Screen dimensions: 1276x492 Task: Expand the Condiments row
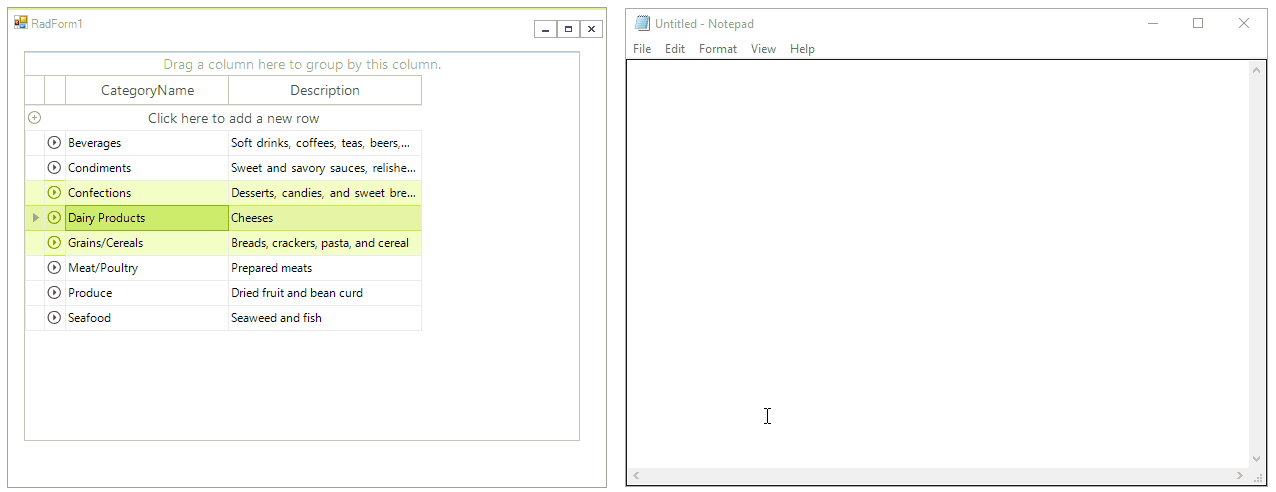coord(55,168)
